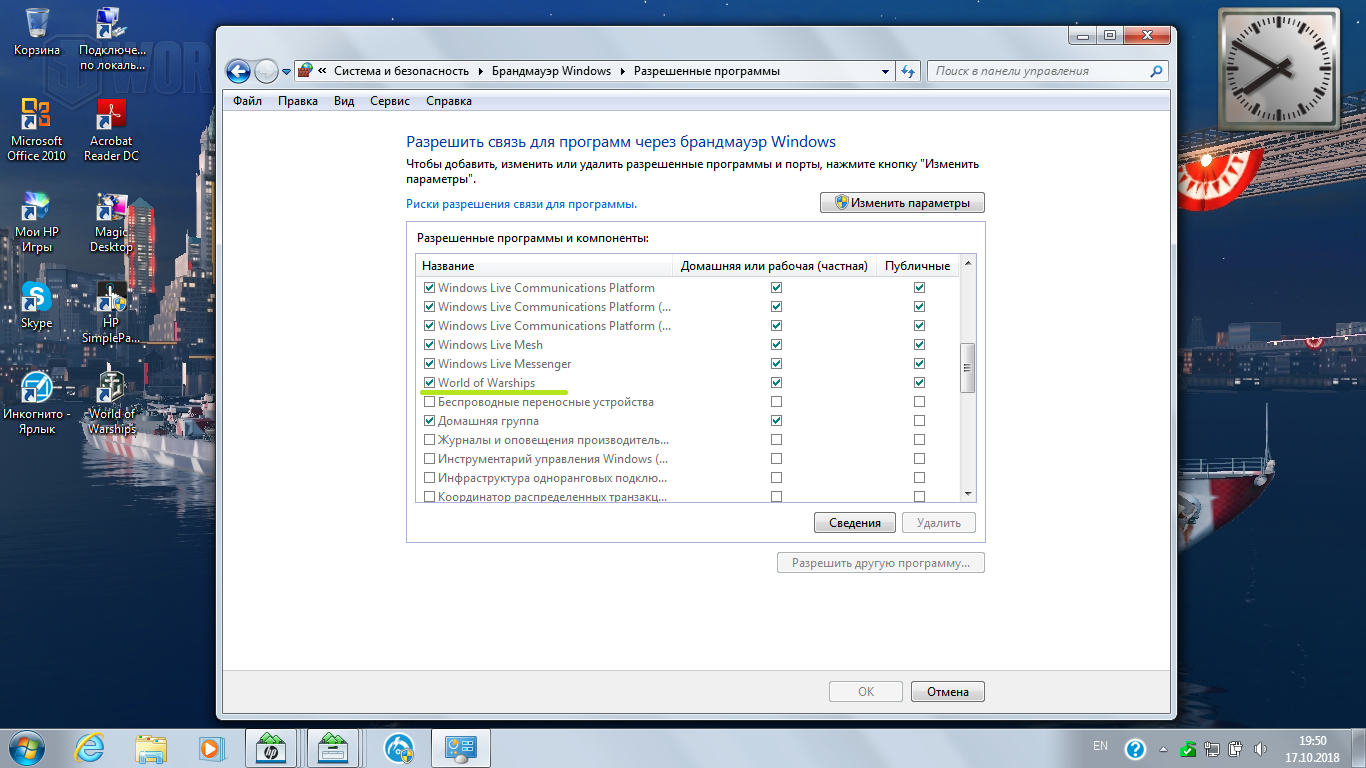Open HP SimplePass desktop icon
Image resolution: width=1366 pixels, height=768 pixels.
[x=111, y=312]
